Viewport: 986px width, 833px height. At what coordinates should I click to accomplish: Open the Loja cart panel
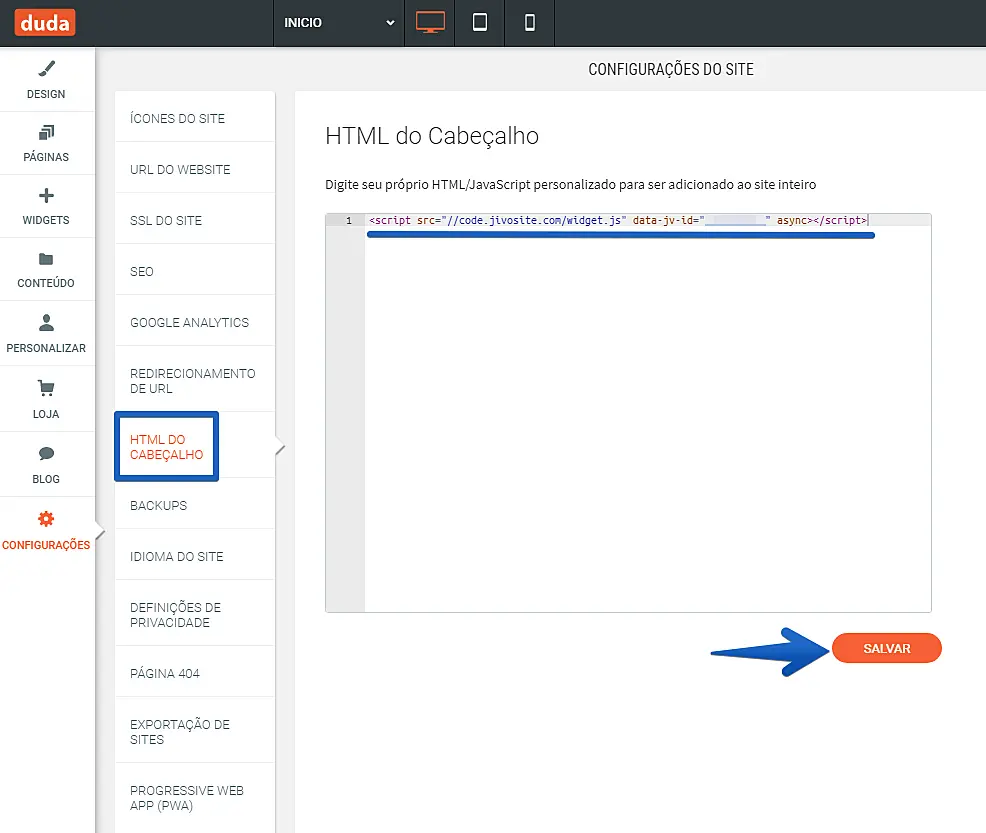click(46, 399)
